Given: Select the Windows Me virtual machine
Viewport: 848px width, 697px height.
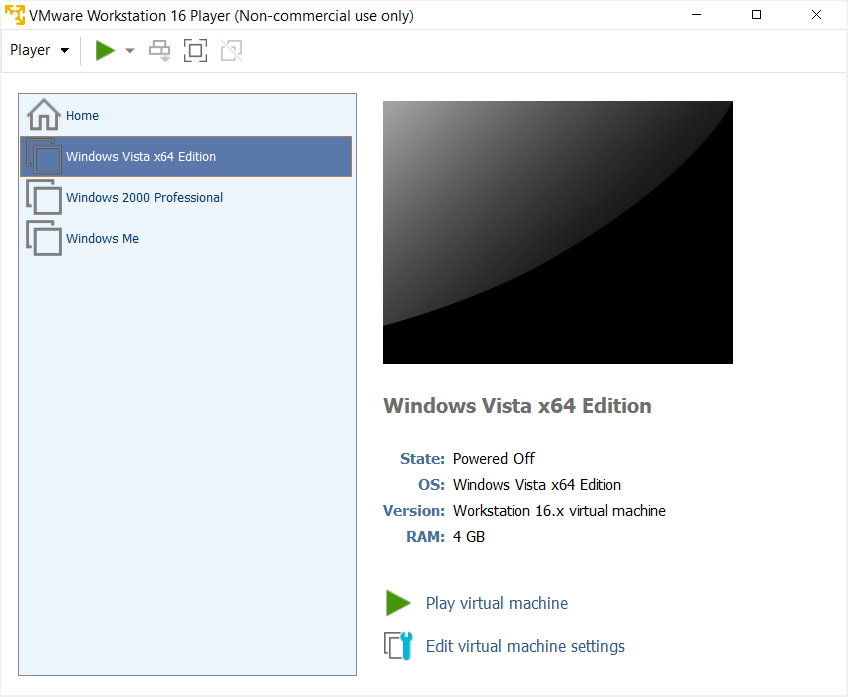Looking at the screenshot, I should tap(186, 238).
